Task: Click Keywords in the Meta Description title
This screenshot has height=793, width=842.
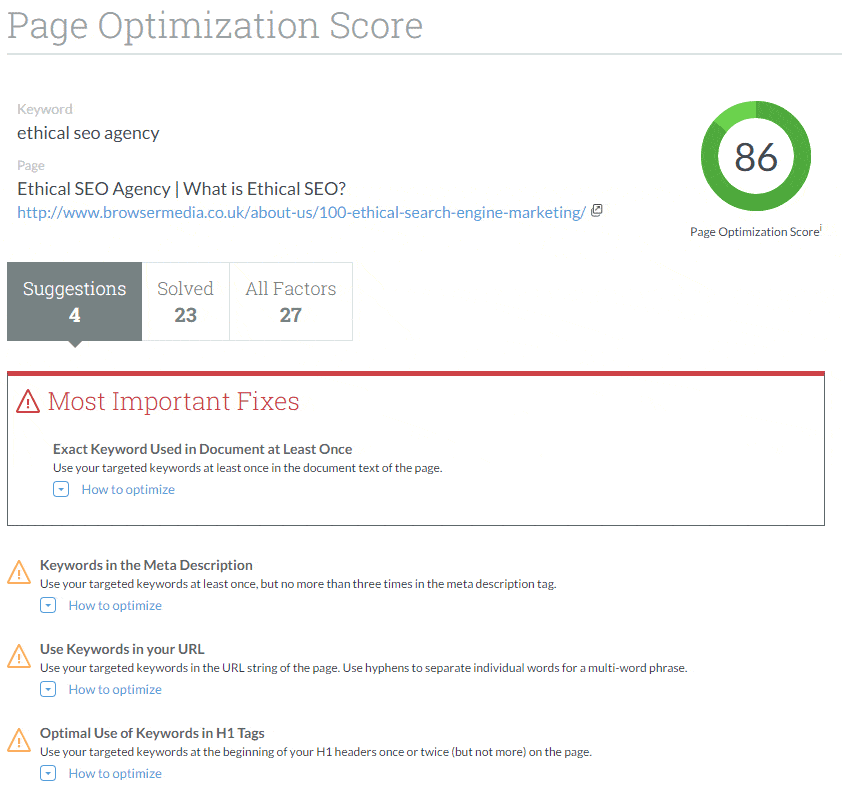Action: 146,565
